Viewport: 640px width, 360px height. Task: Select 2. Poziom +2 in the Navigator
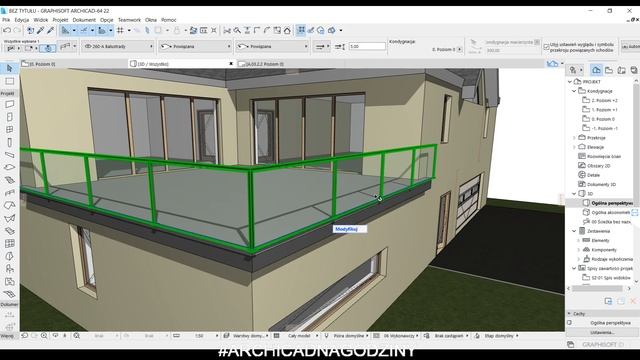coord(600,100)
